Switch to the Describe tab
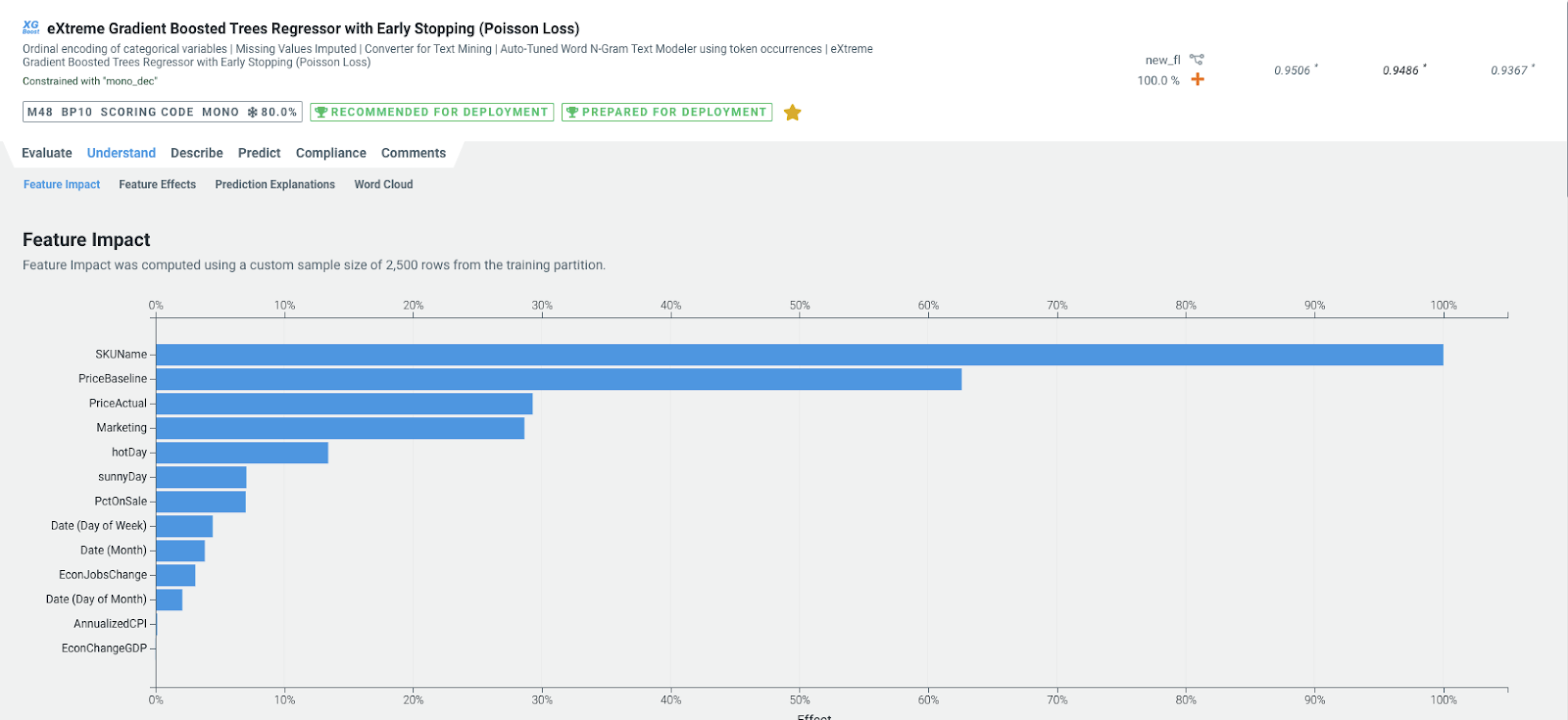This screenshot has width=1568, height=720. coord(196,153)
